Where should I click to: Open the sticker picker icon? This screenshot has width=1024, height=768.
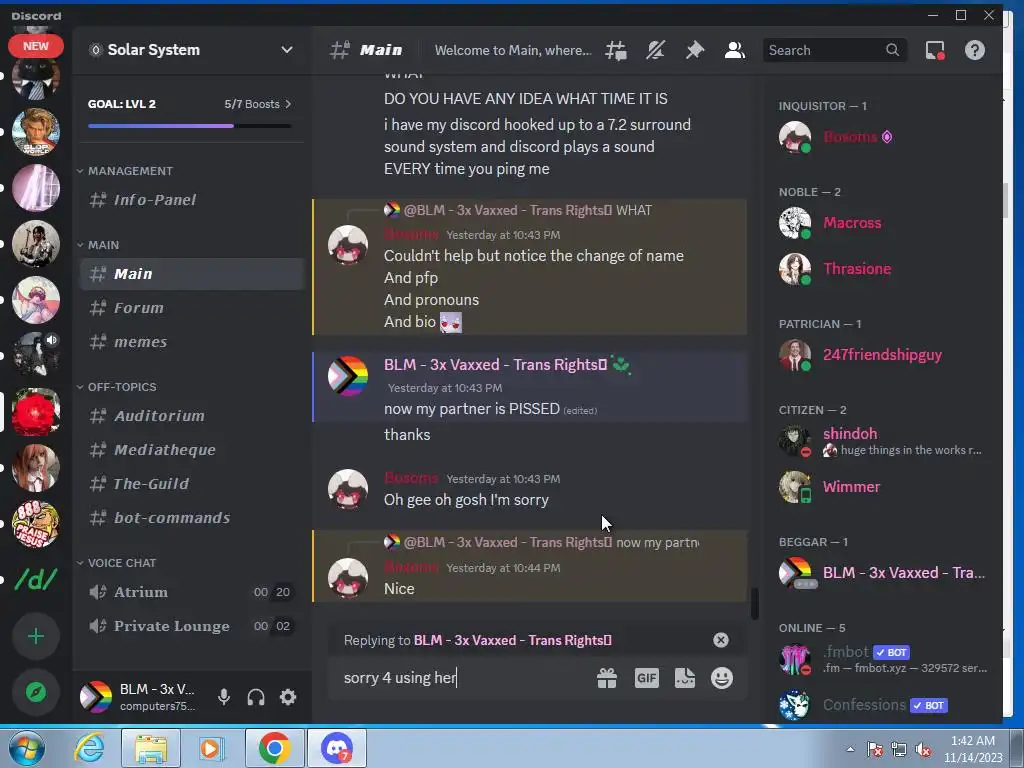(x=684, y=678)
